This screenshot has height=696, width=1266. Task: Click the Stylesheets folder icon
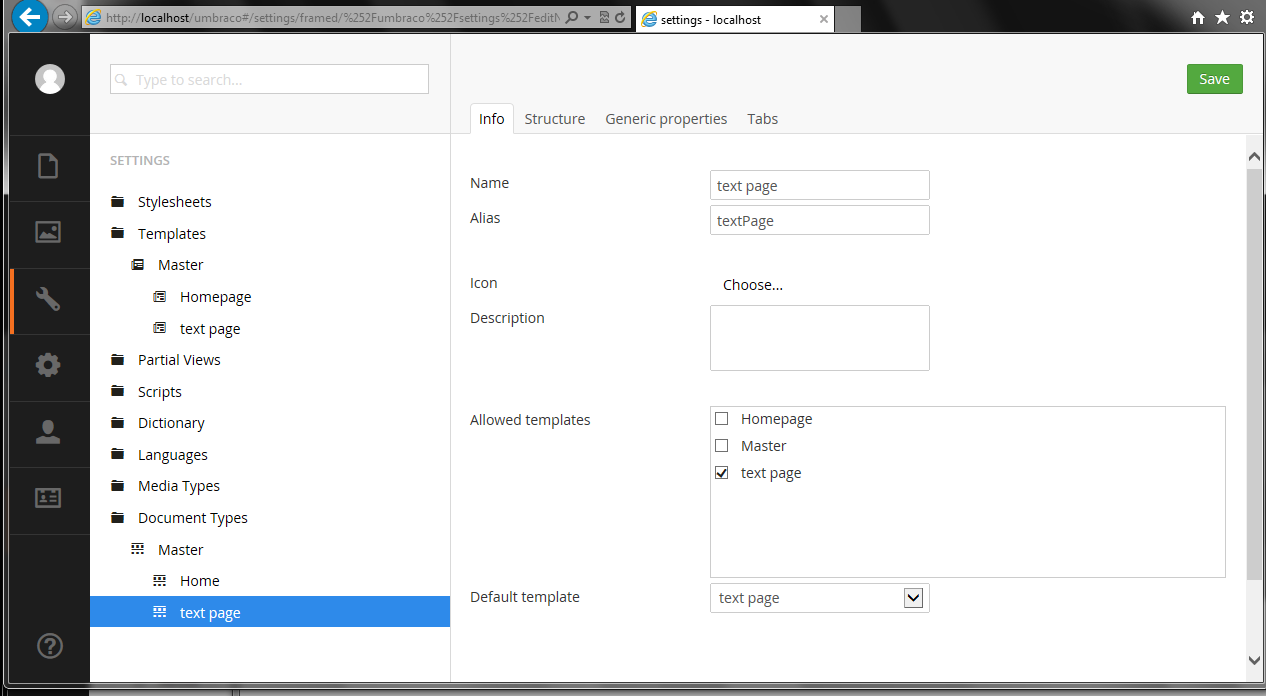click(x=118, y=201)
